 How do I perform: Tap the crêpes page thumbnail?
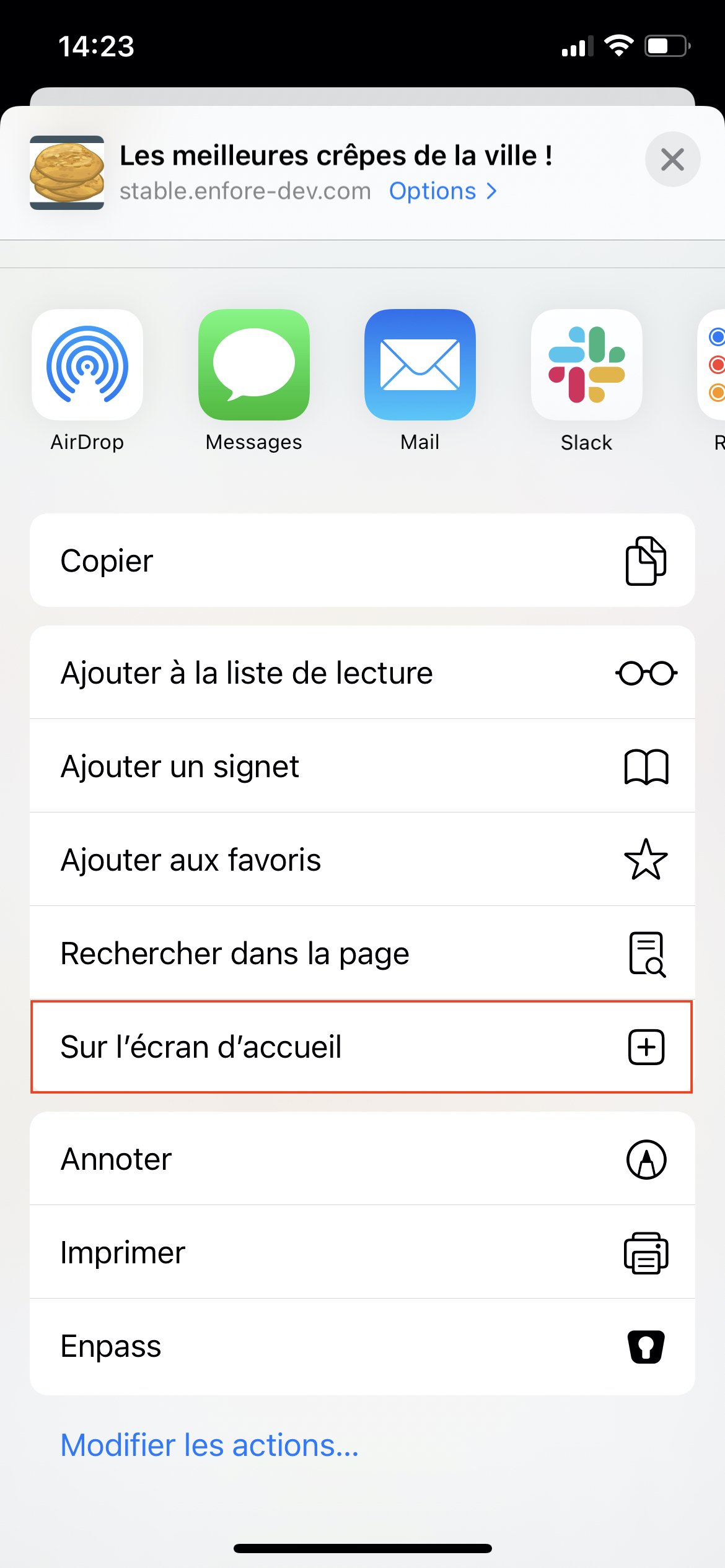pyautogui.click(x=67, y=173)
